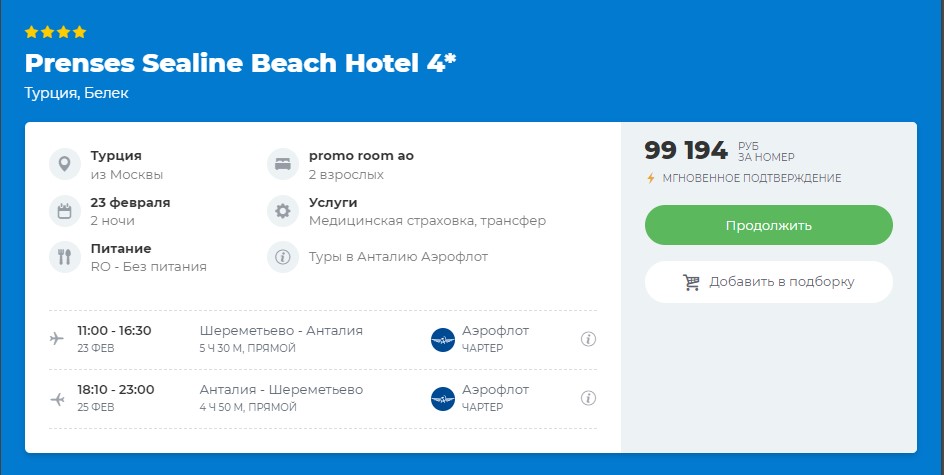944x475 pixels.
Task: Click the Туры в Анталию Аэрофлот text
Action: [399, 257]
